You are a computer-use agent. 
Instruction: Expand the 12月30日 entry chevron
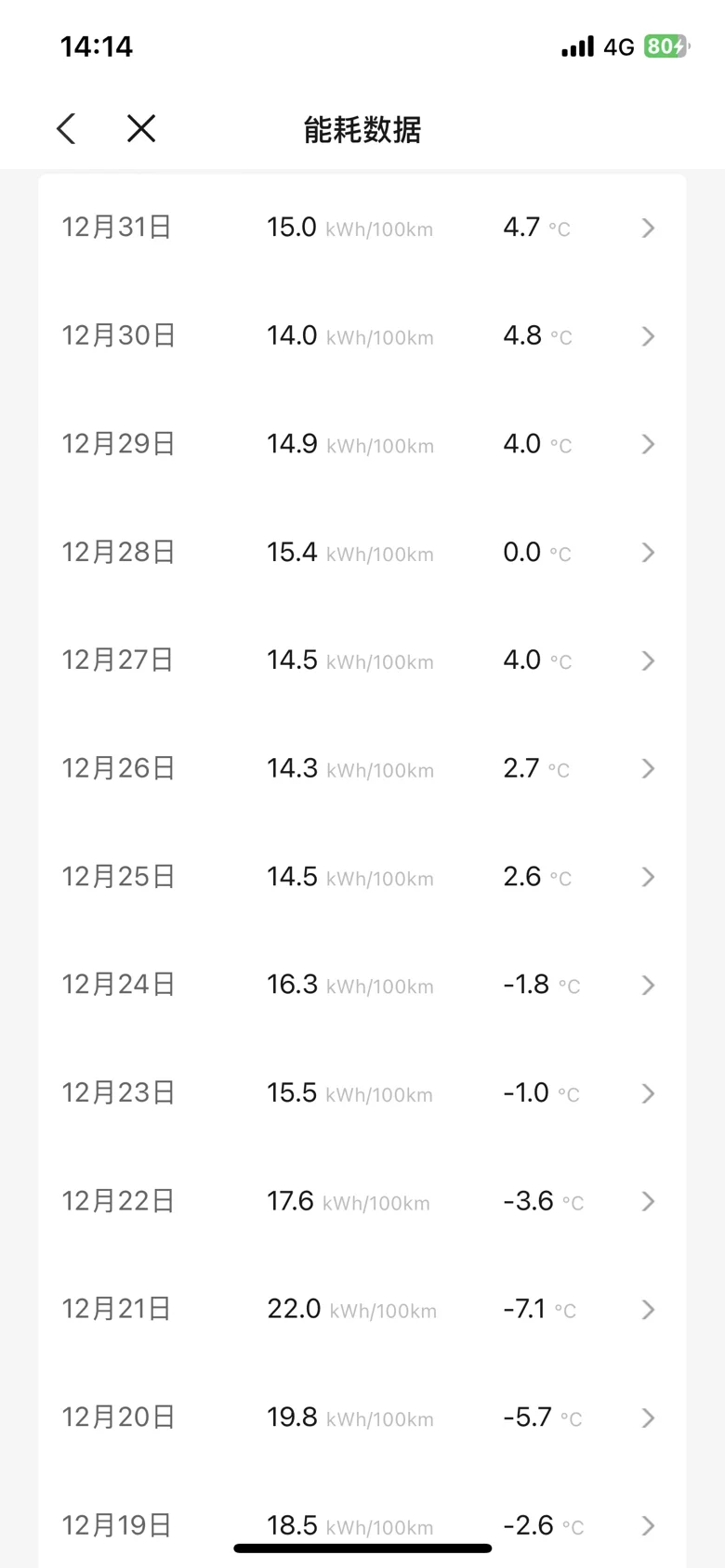(x=649, y=336)
